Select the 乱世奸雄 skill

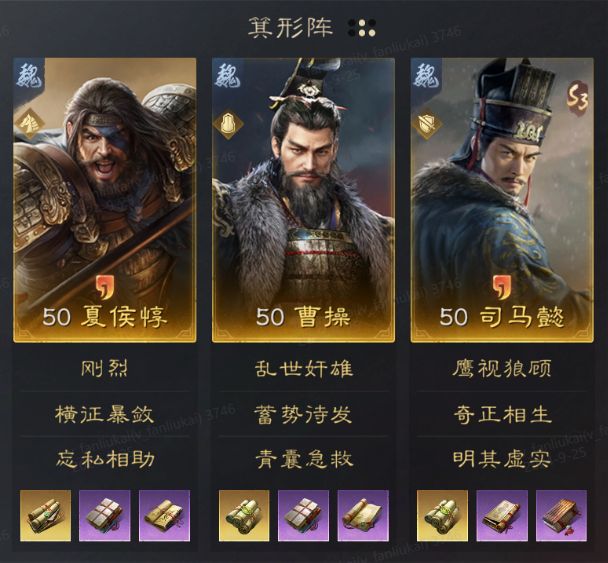click(304, 369)
